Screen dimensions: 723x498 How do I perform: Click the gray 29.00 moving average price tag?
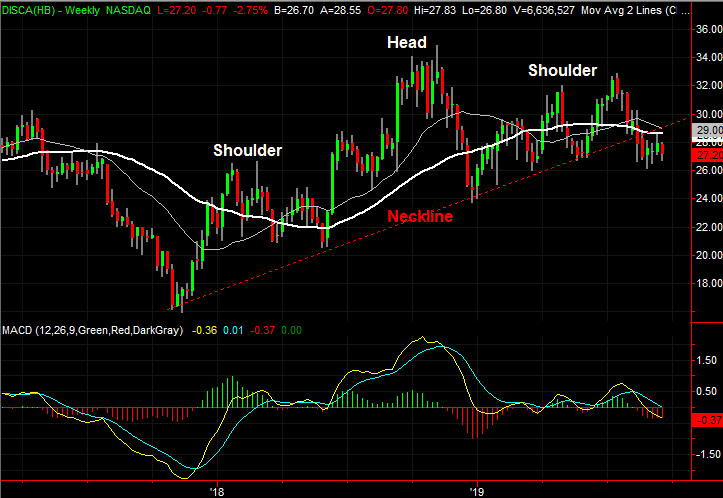coord(708,130)
